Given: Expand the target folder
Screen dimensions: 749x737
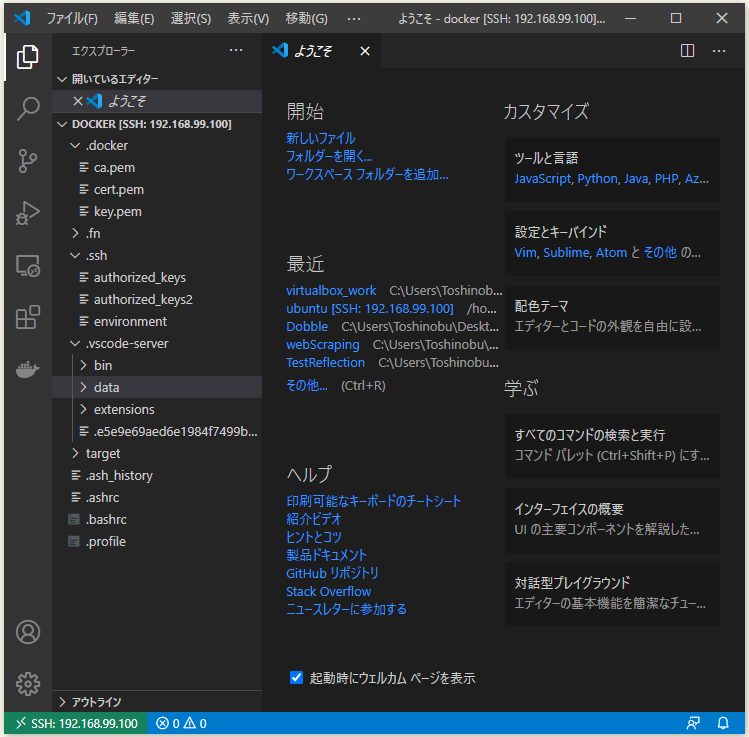Looking at the screenshot, I should (75, 453).
